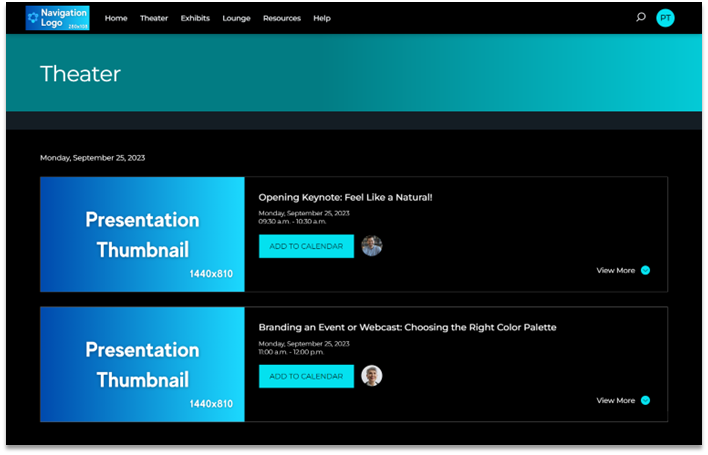Open the Lounge navigation item

tap(236, 18)
